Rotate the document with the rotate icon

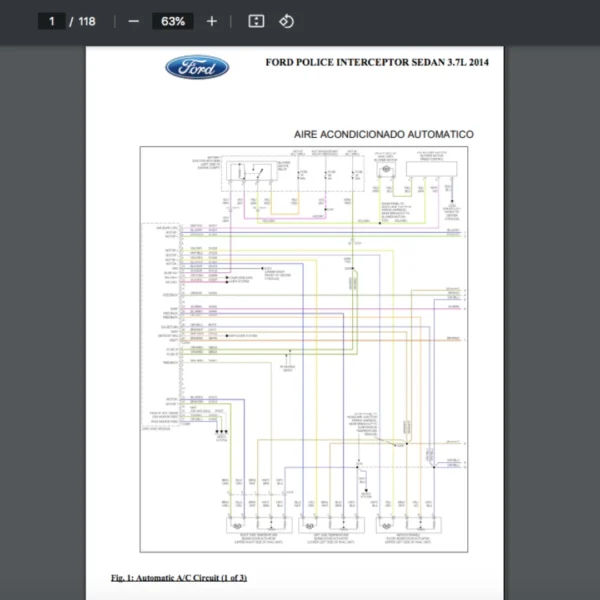286,21
